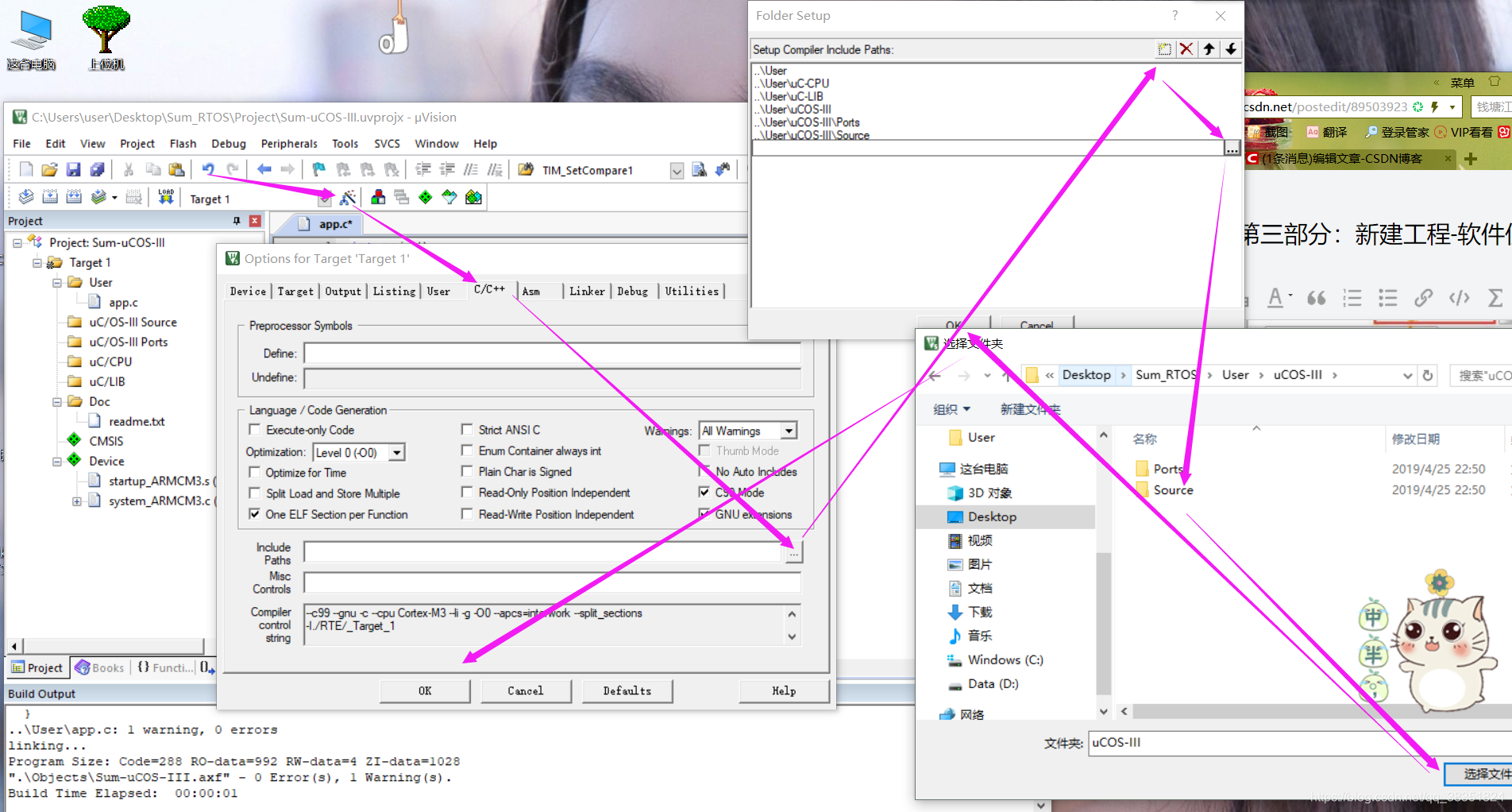Viewport: 1512px width, 812px height.
Task: Click New (Insert) path icon in Folder Setup
Action: 1164,49
